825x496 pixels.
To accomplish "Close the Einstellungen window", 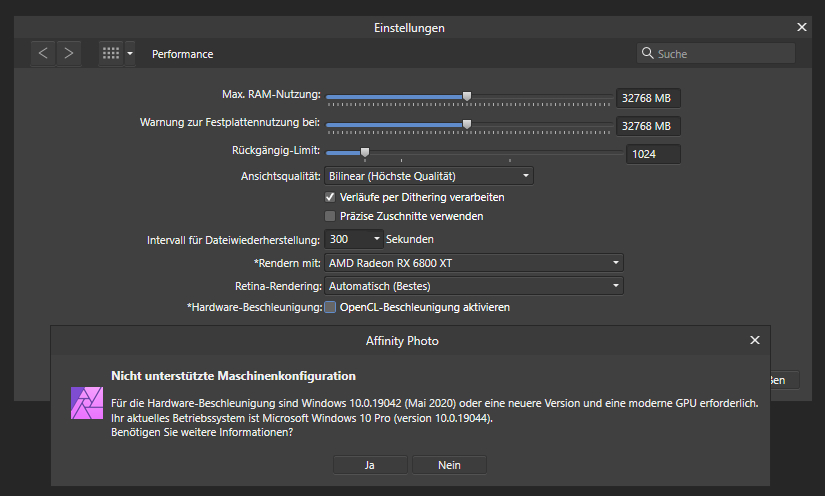I will 801,27.
